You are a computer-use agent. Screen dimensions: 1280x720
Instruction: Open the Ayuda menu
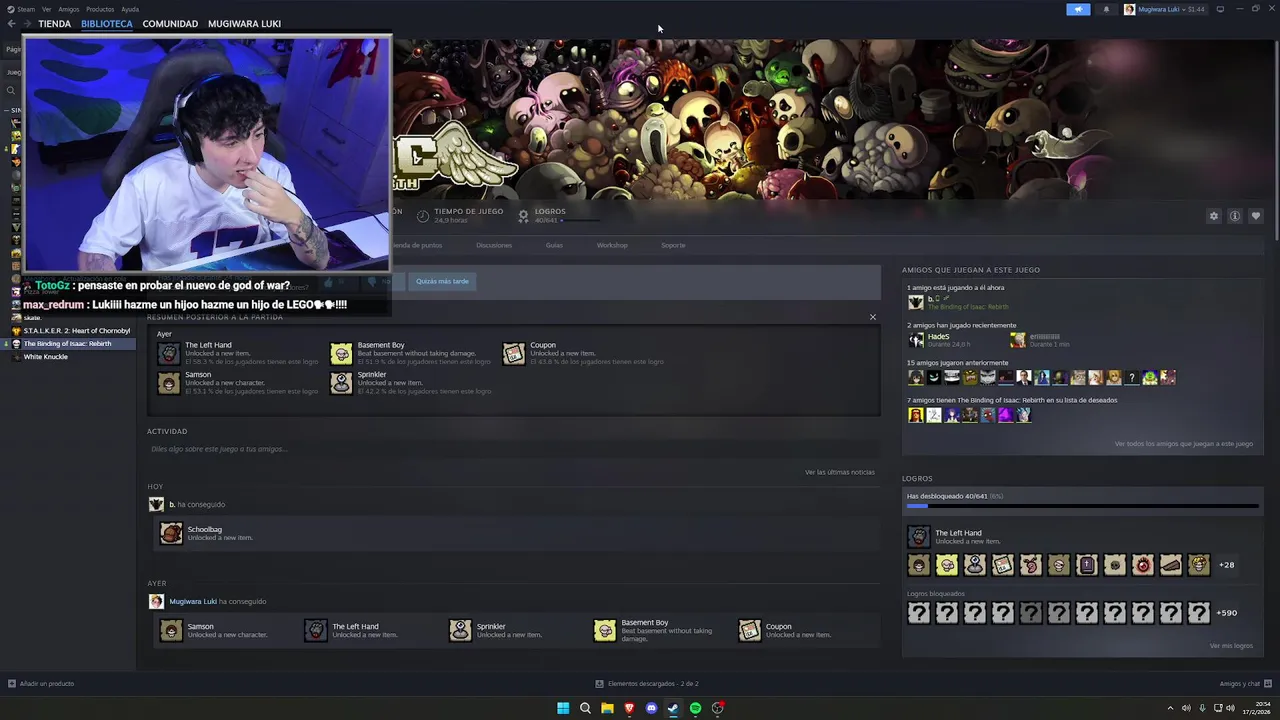pyautogui.click(x=130, y=9)
